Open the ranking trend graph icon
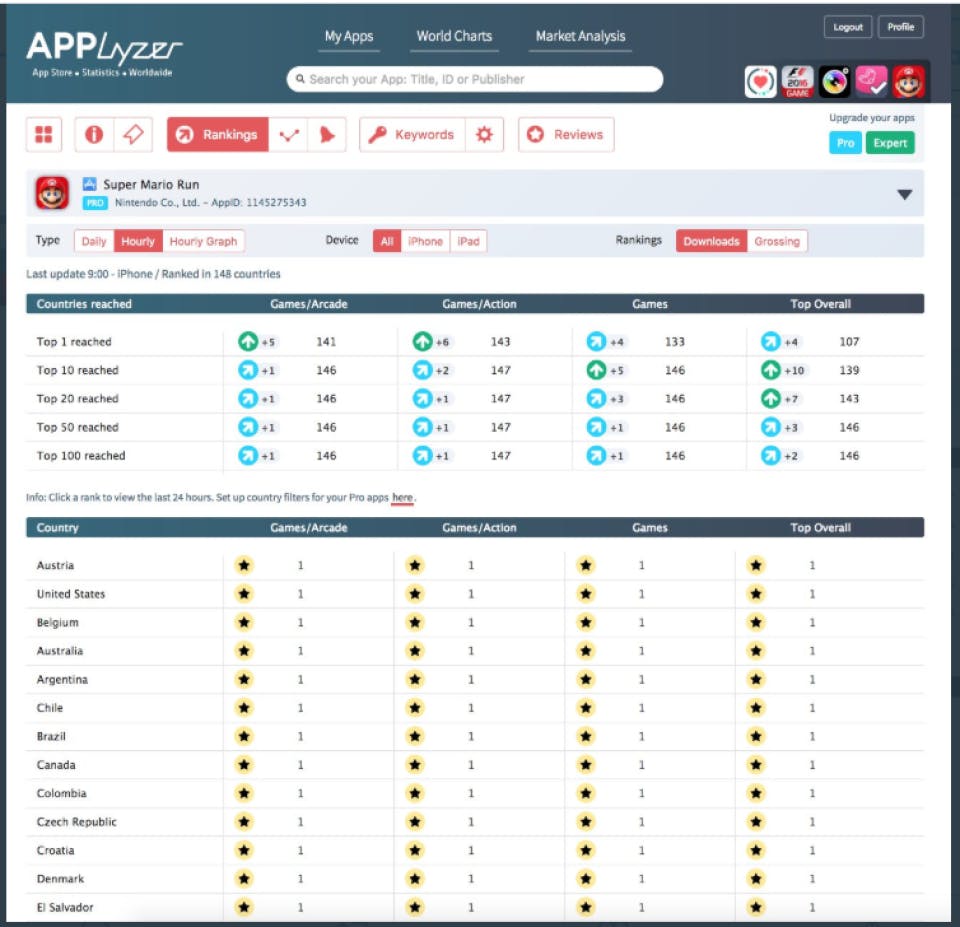The width and height of the screenshot is (960, 927). (288, 134)
